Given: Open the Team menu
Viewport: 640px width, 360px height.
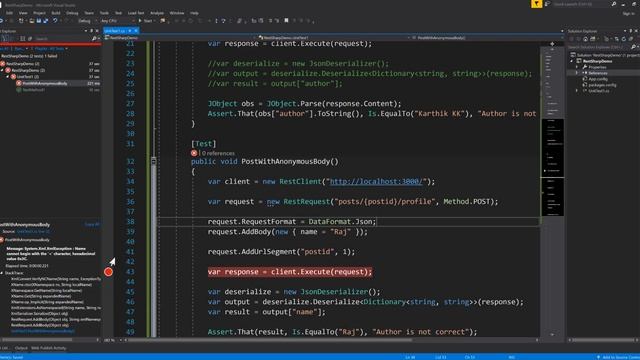Looking at the screenshot, I should [x=89, y=13].
